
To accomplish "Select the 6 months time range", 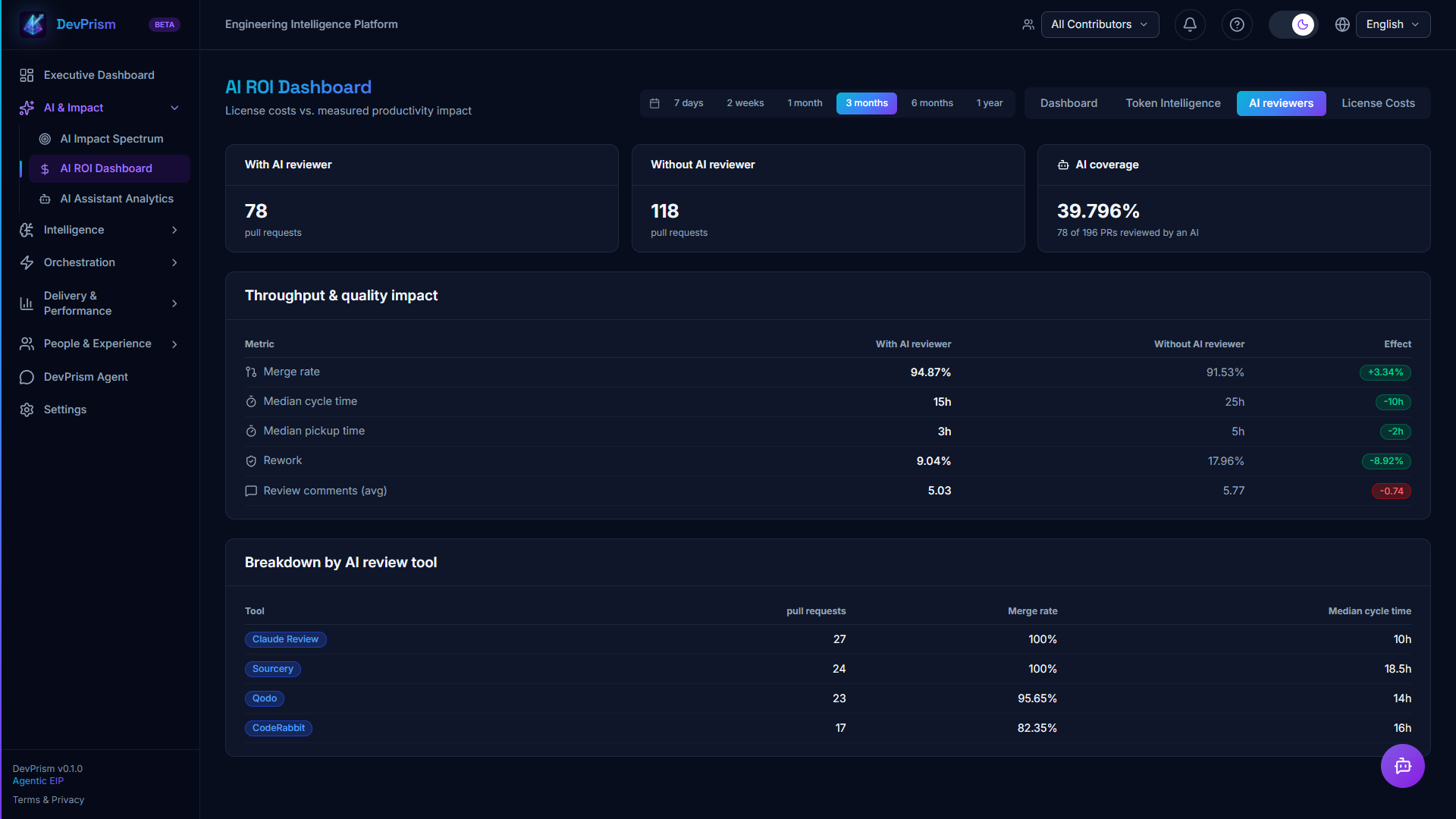I will [932, 103].
